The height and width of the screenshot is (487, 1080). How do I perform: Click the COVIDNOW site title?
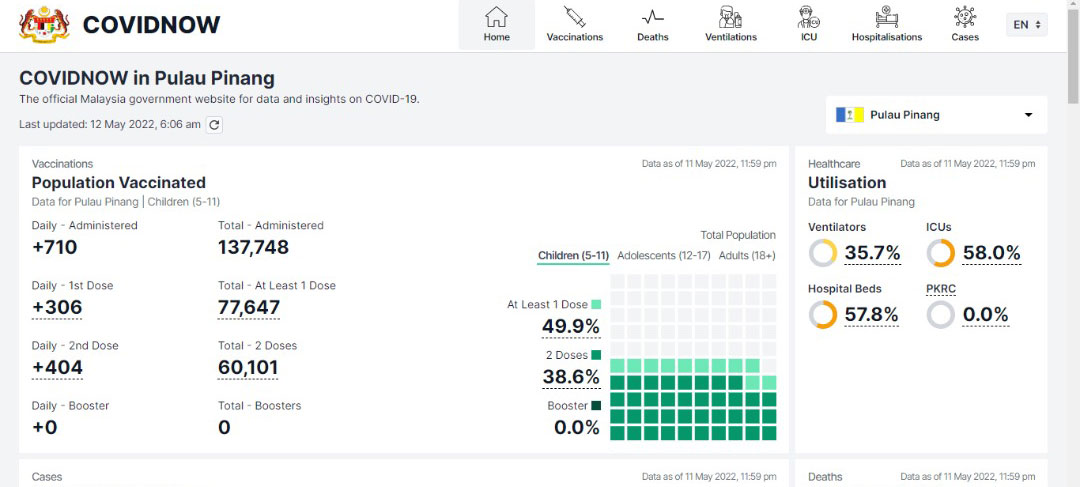tap(152, 25)
